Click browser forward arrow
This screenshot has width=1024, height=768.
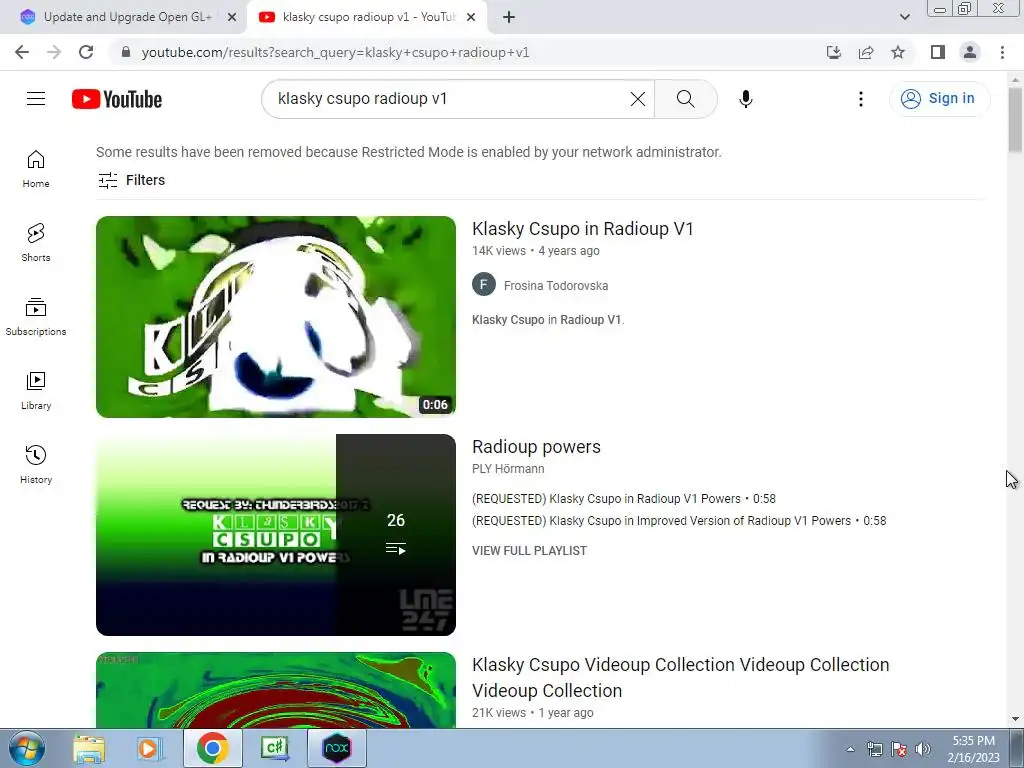click(54, 52)
